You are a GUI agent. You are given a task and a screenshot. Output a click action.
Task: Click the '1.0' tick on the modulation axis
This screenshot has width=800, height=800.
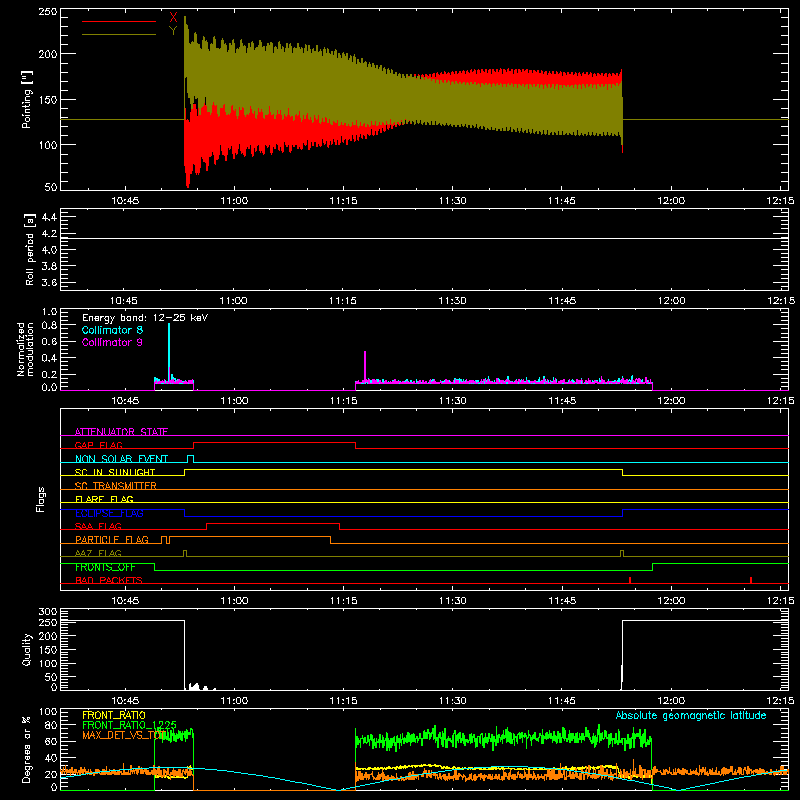pos(49,312)
